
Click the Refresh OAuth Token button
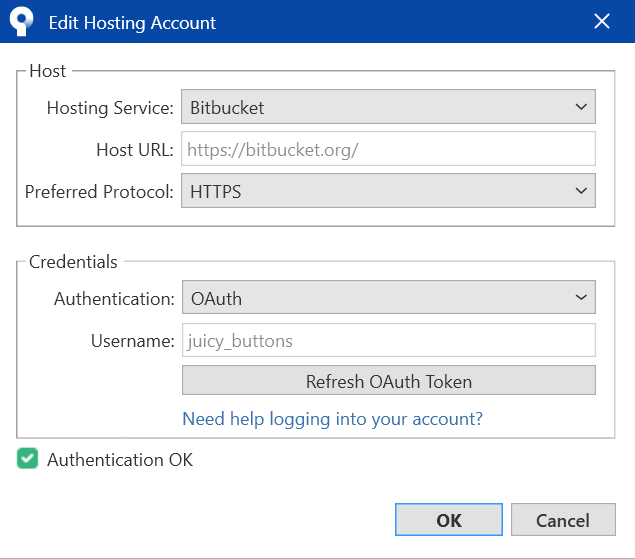(388, 380)
